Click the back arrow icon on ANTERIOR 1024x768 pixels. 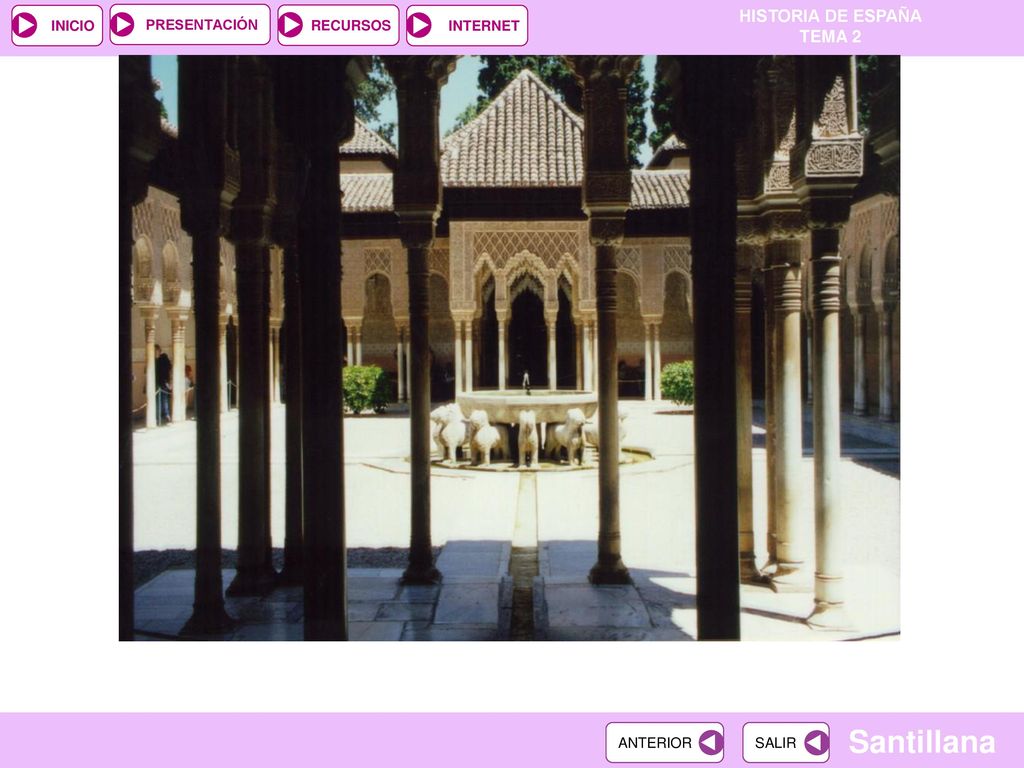pyautogui.click(x=711, y=743)
